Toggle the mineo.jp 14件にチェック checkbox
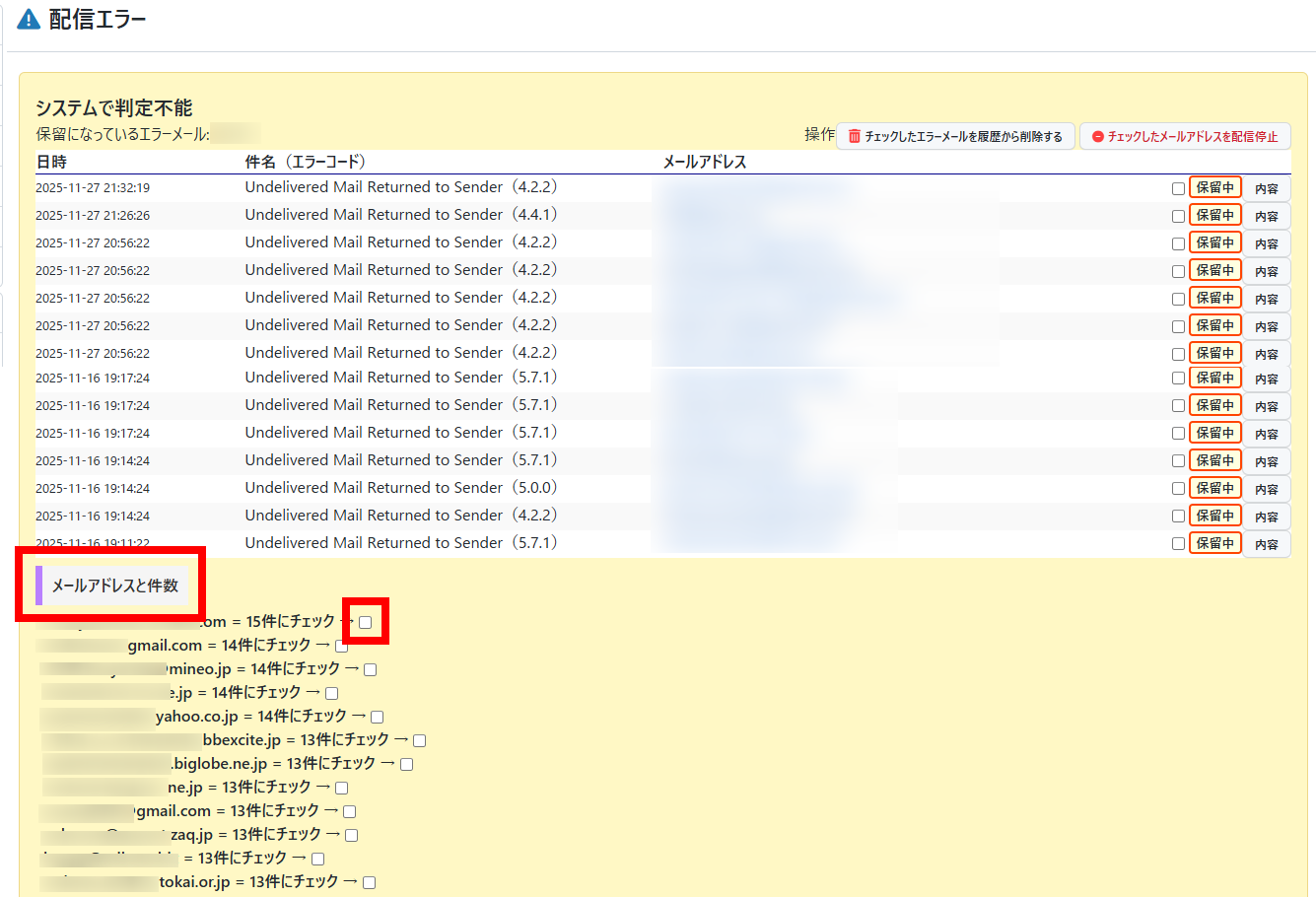The image size is (1316, 897). [371, 670]
